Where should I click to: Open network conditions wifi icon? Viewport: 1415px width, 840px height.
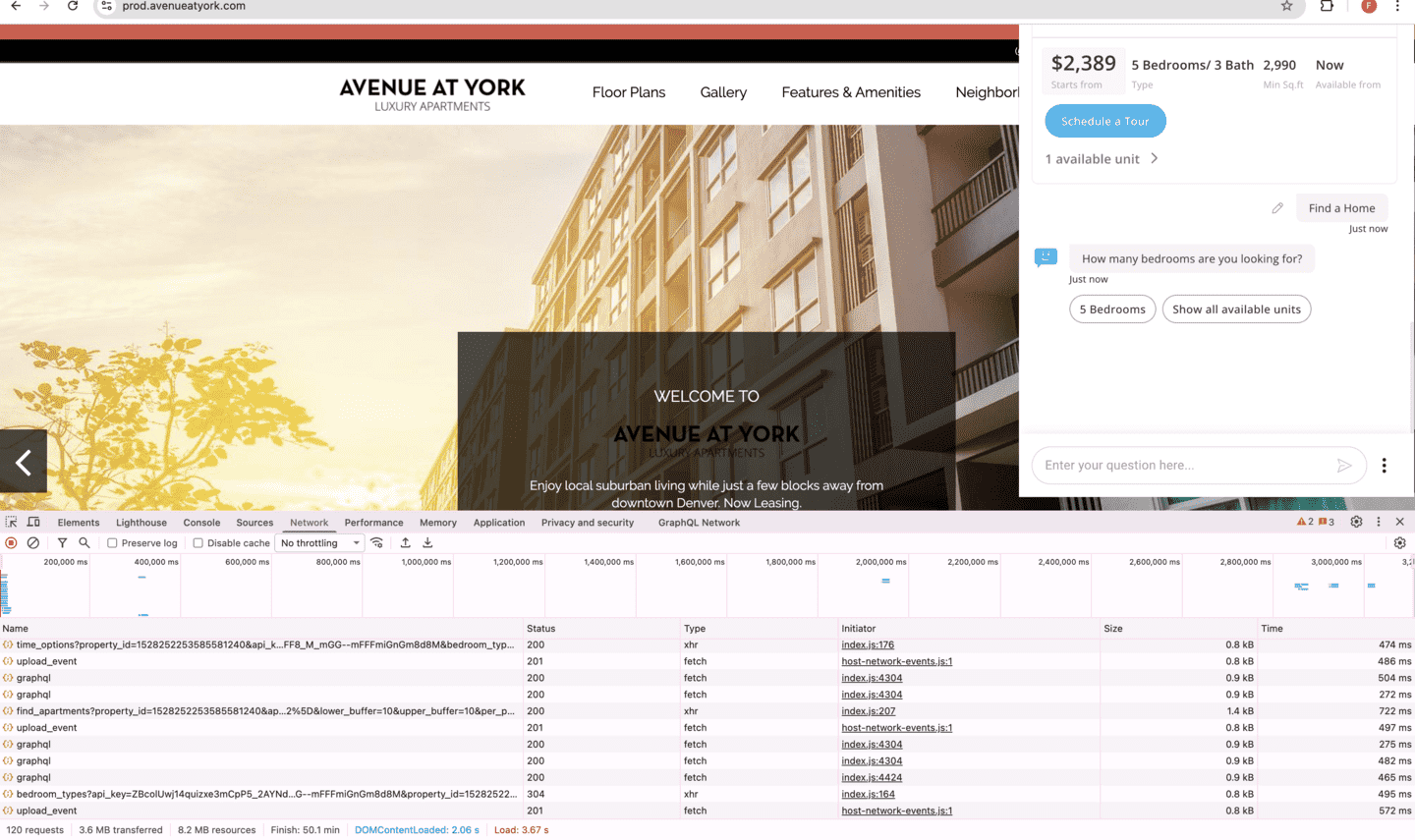[377, 543]
